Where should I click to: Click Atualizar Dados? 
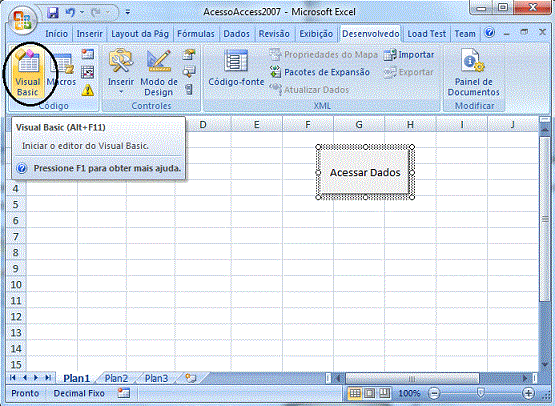[x=309, y=90]
